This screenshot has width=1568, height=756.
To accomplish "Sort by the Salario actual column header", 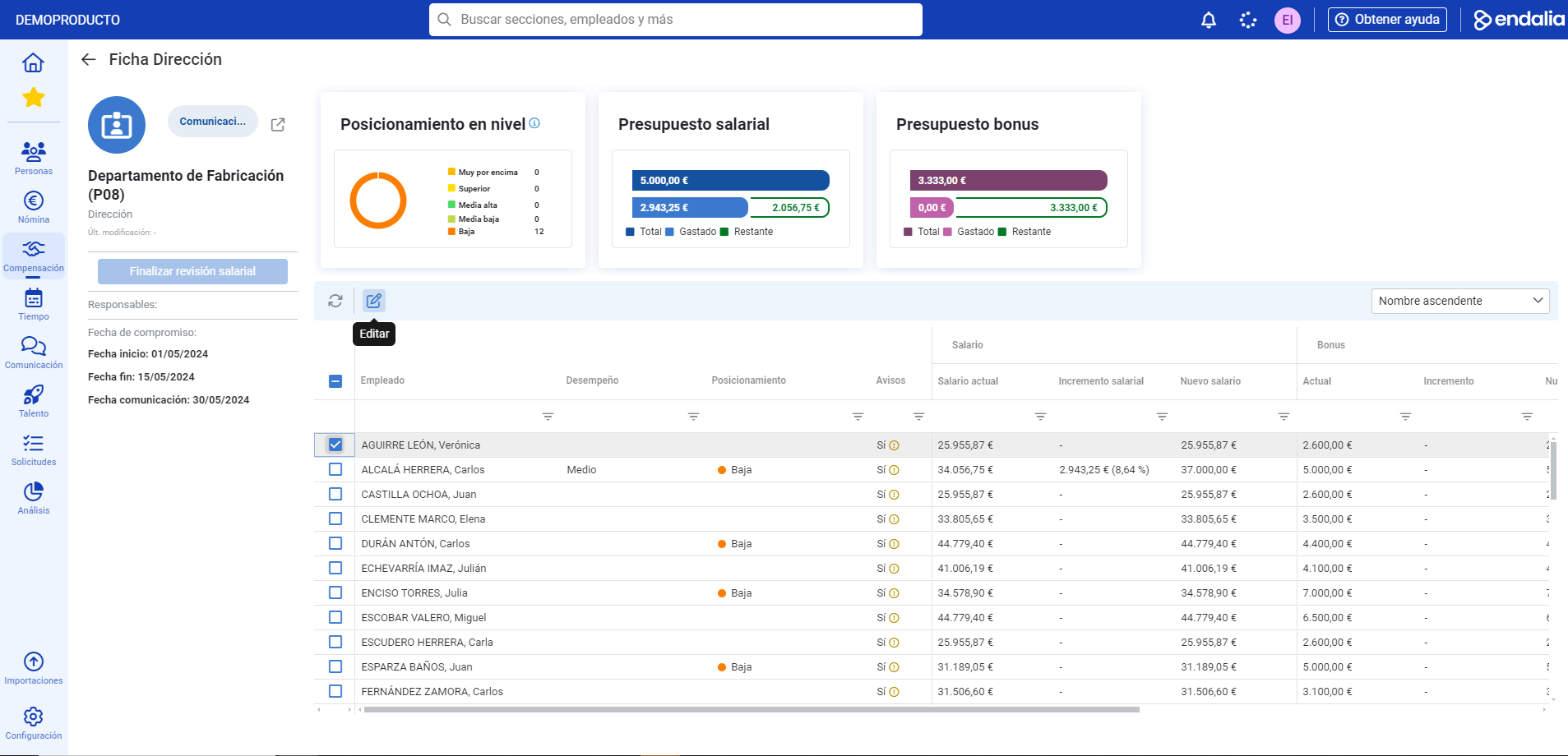I will pos(968,381).
